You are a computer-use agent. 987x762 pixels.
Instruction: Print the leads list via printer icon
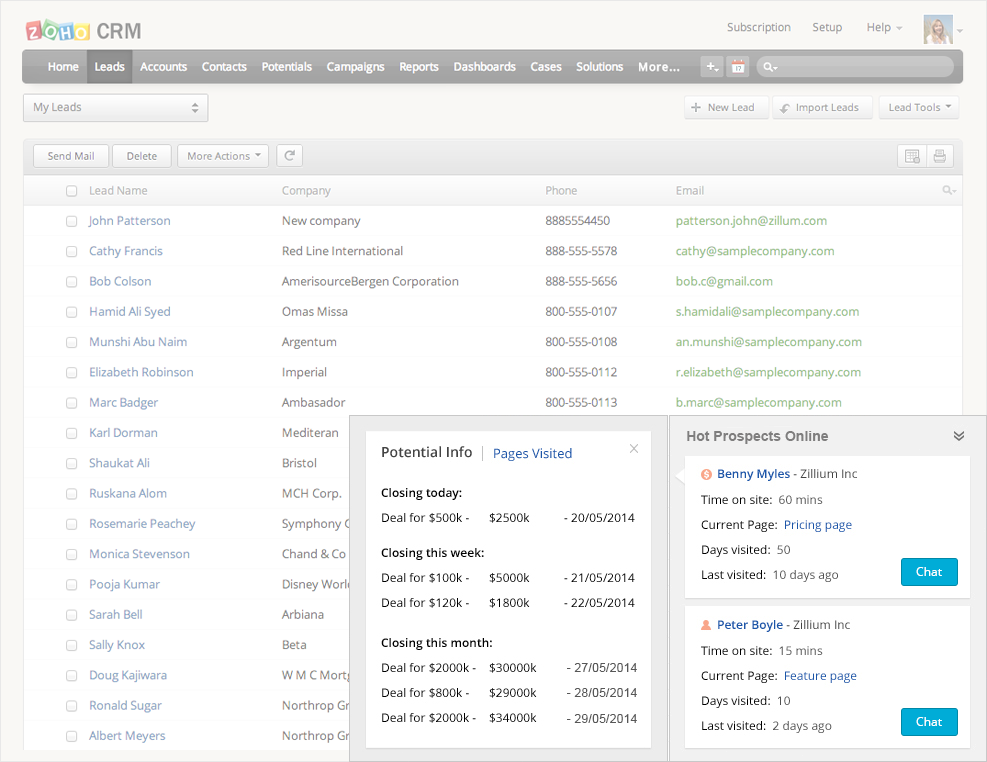[939, 156]
